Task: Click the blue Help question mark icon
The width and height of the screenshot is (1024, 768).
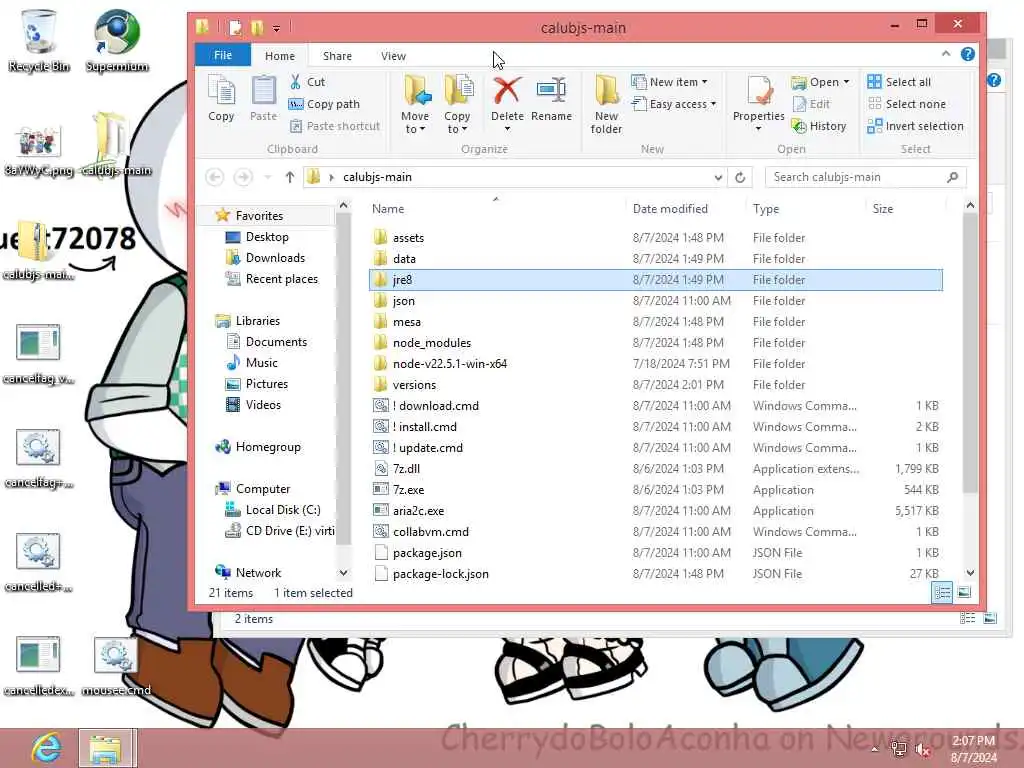Action: click(x=968, y=54)
